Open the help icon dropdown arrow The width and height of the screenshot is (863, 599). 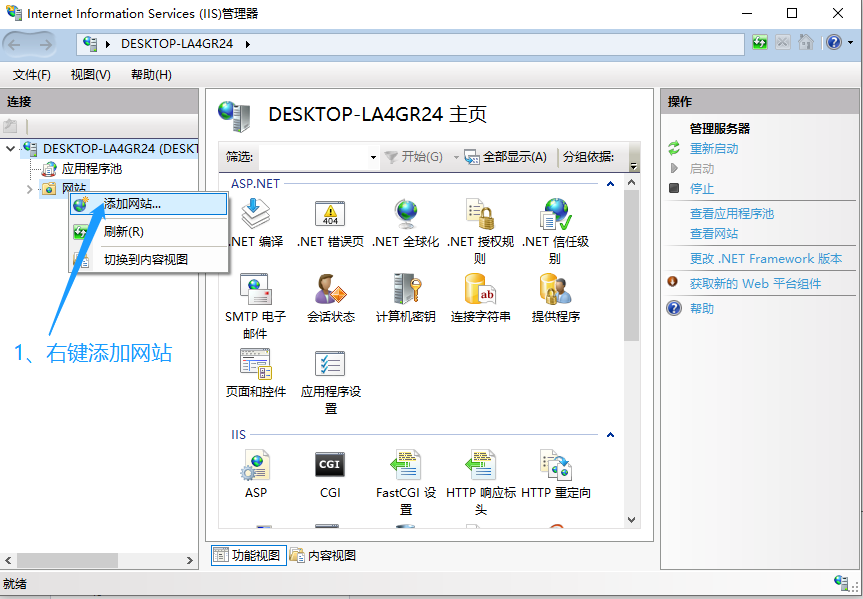(850, 43)
